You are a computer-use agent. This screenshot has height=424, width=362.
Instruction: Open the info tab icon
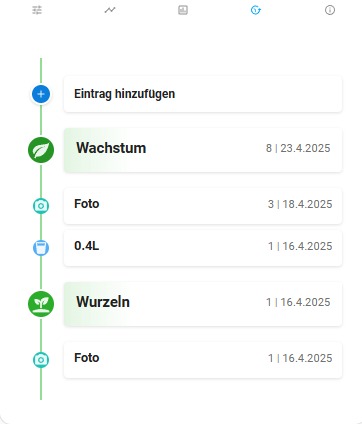[330, 10]
